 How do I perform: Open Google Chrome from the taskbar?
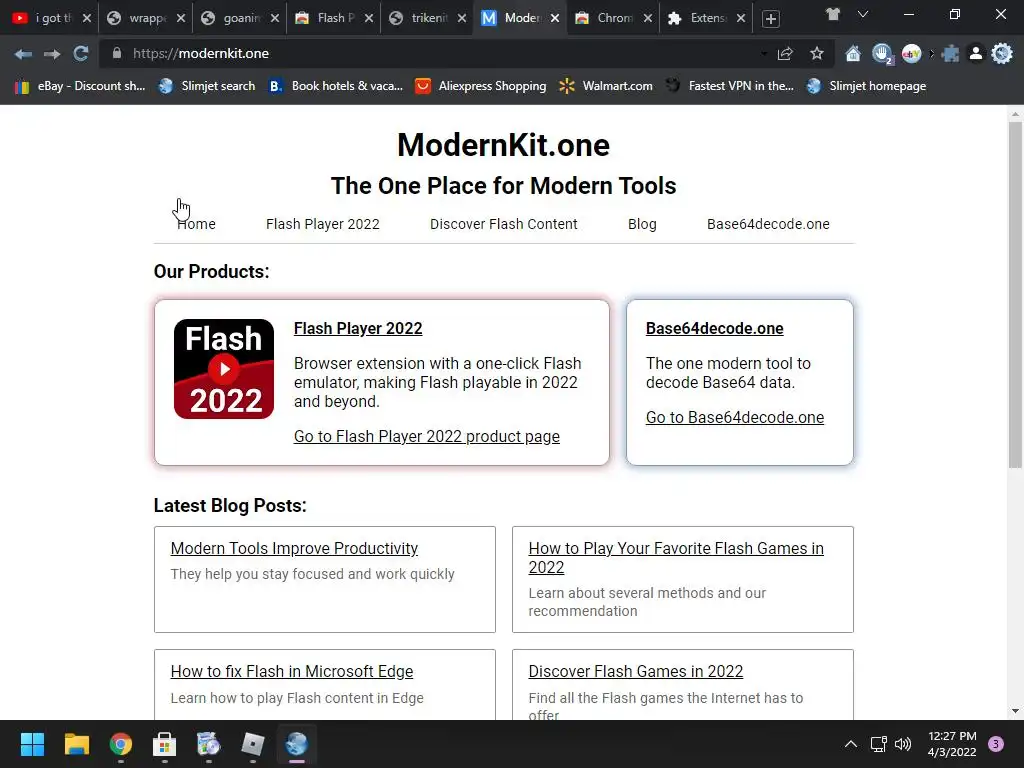pos(120,744)
